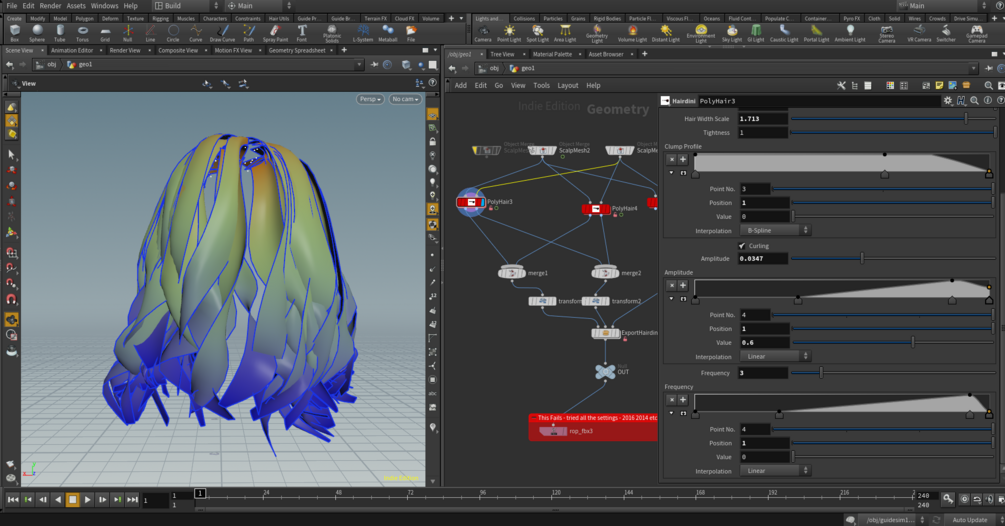1005x526 pixels.
Task: Click the Tightness value field
Action: coord(763,133)
